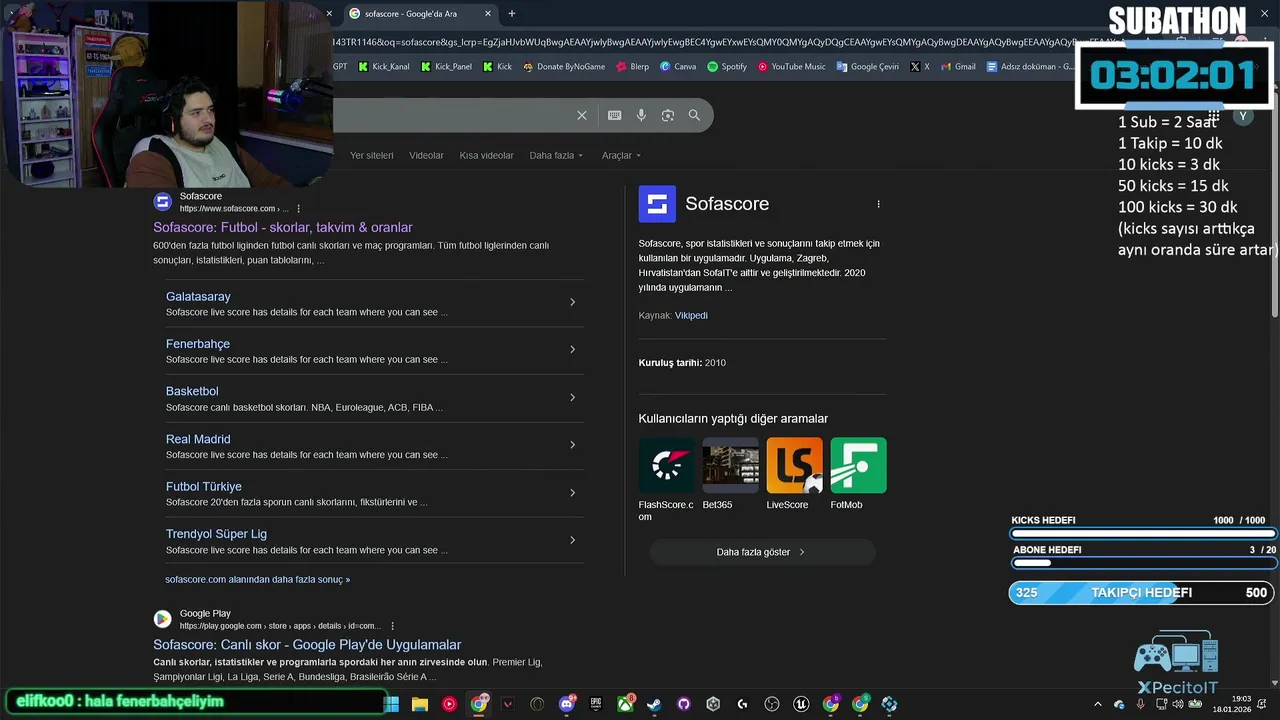Open Unreal Engine from taskbar
The height and width of the screenshot is (720, 1280).
801,704
